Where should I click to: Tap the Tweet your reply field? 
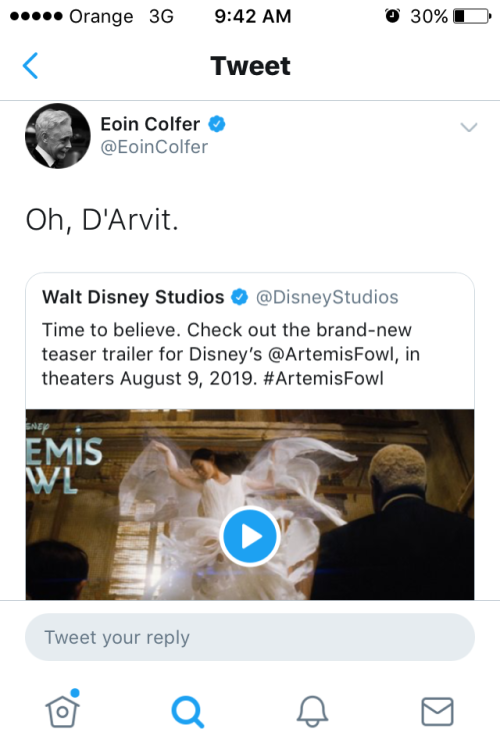[x=250, y=637]
